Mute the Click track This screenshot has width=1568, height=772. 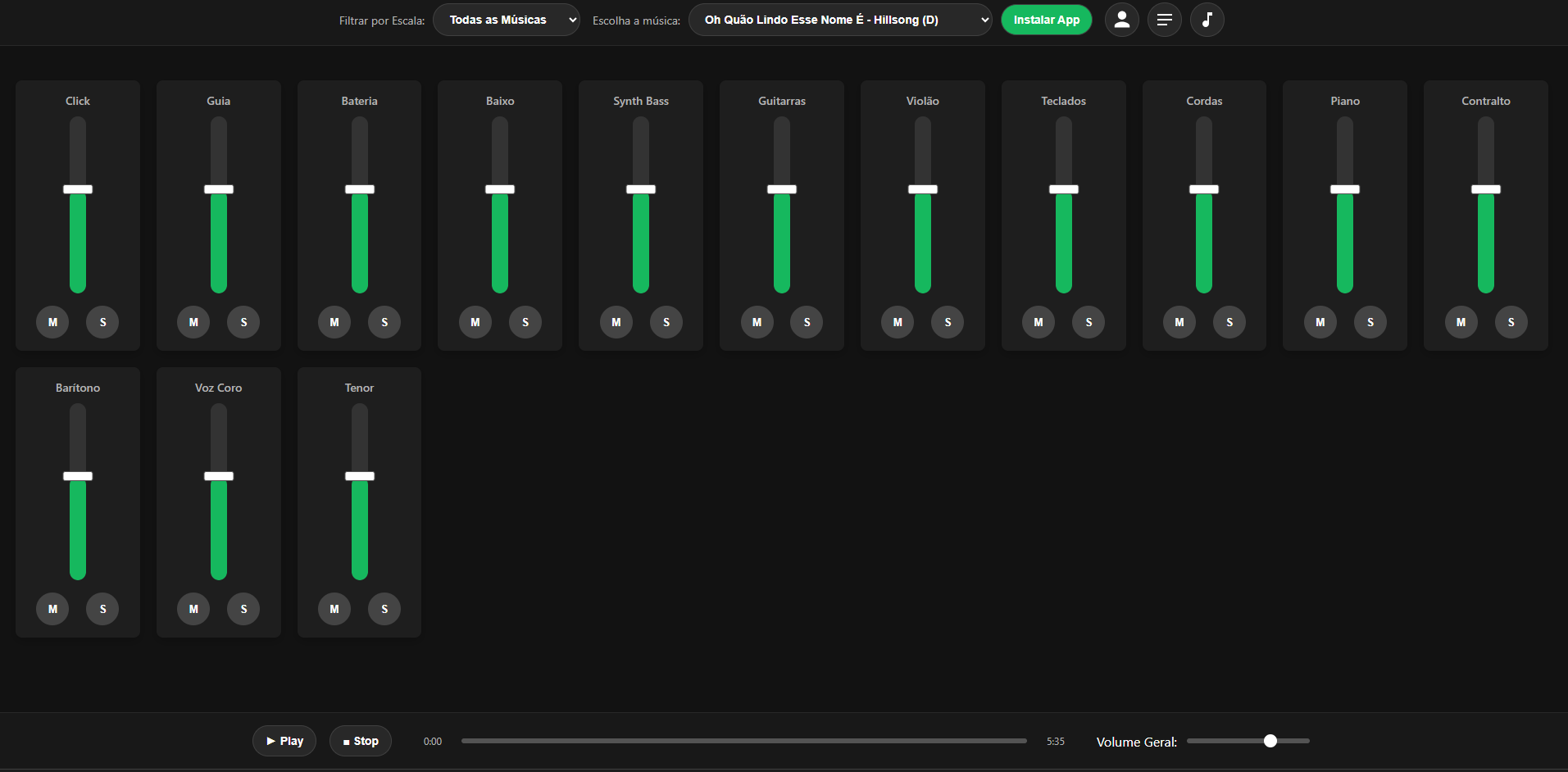point(52,322)
